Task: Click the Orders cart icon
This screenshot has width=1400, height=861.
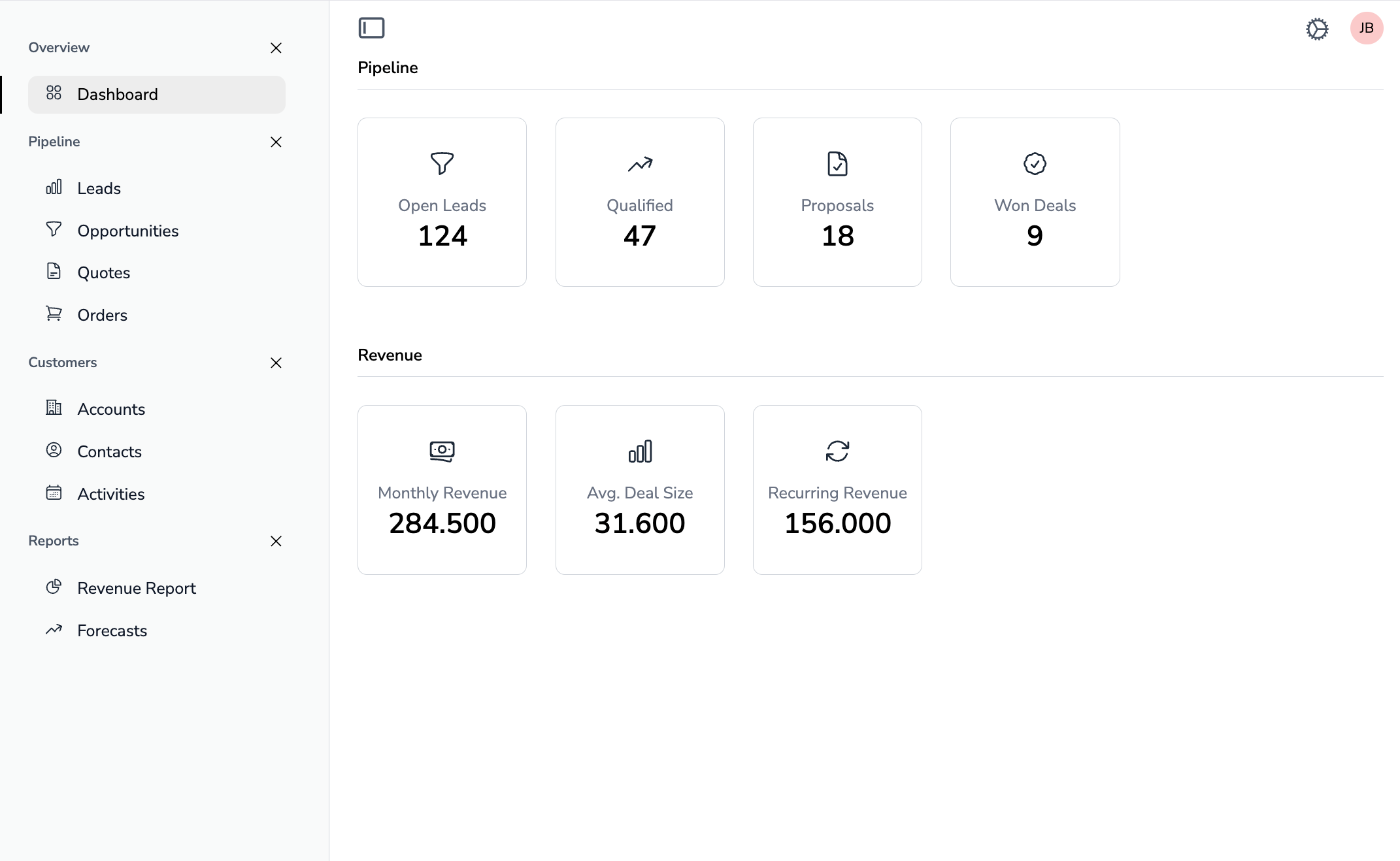Action: click(x=54, y=314)
